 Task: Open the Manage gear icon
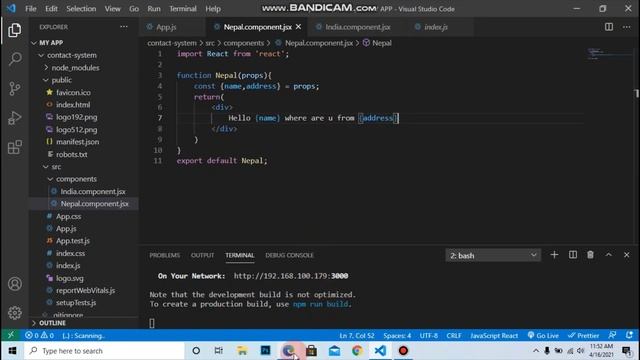[15, 313]
